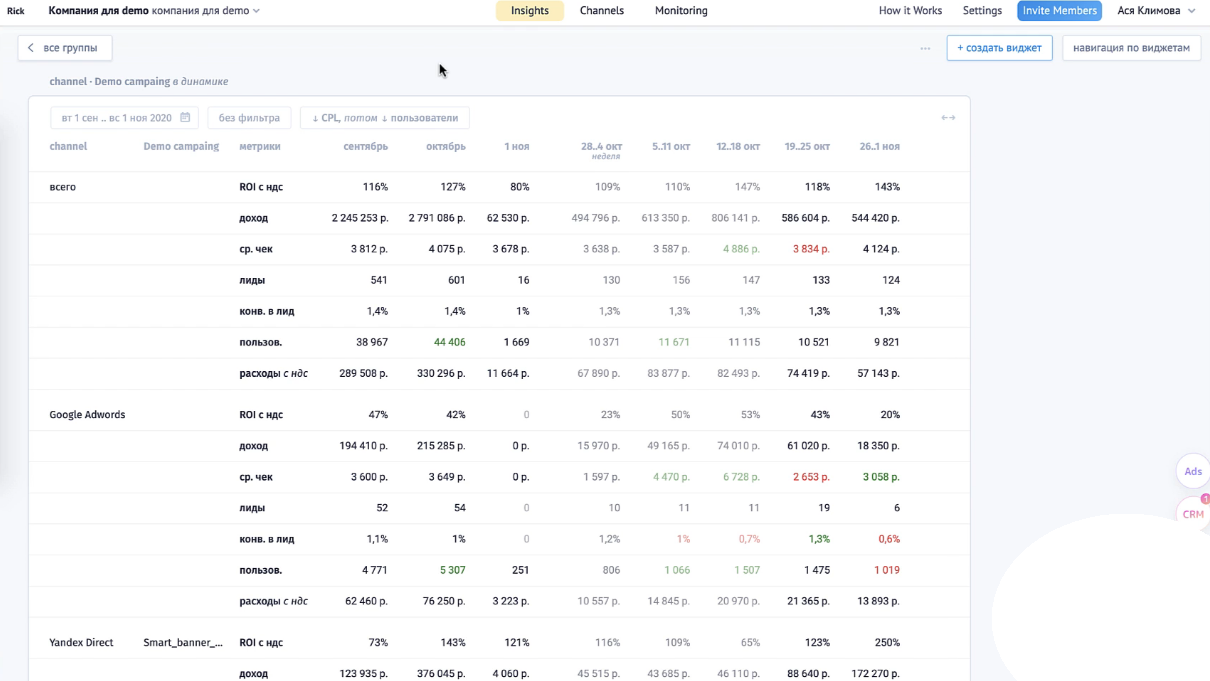Image resolution: width=1210 pixels, height=681 pixels.
Task: Click red users value 1 019
Action: (x=886, y=570)
